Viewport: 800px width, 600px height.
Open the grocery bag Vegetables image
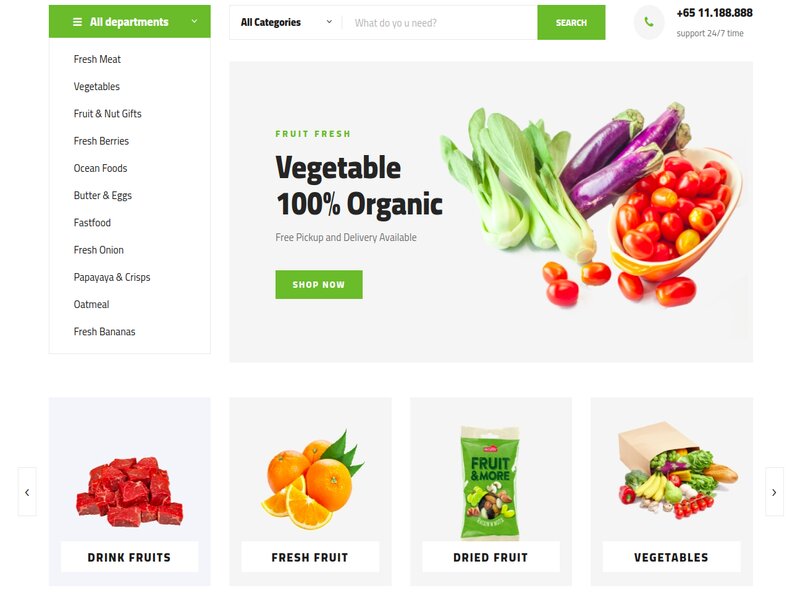tap(678, 469)
